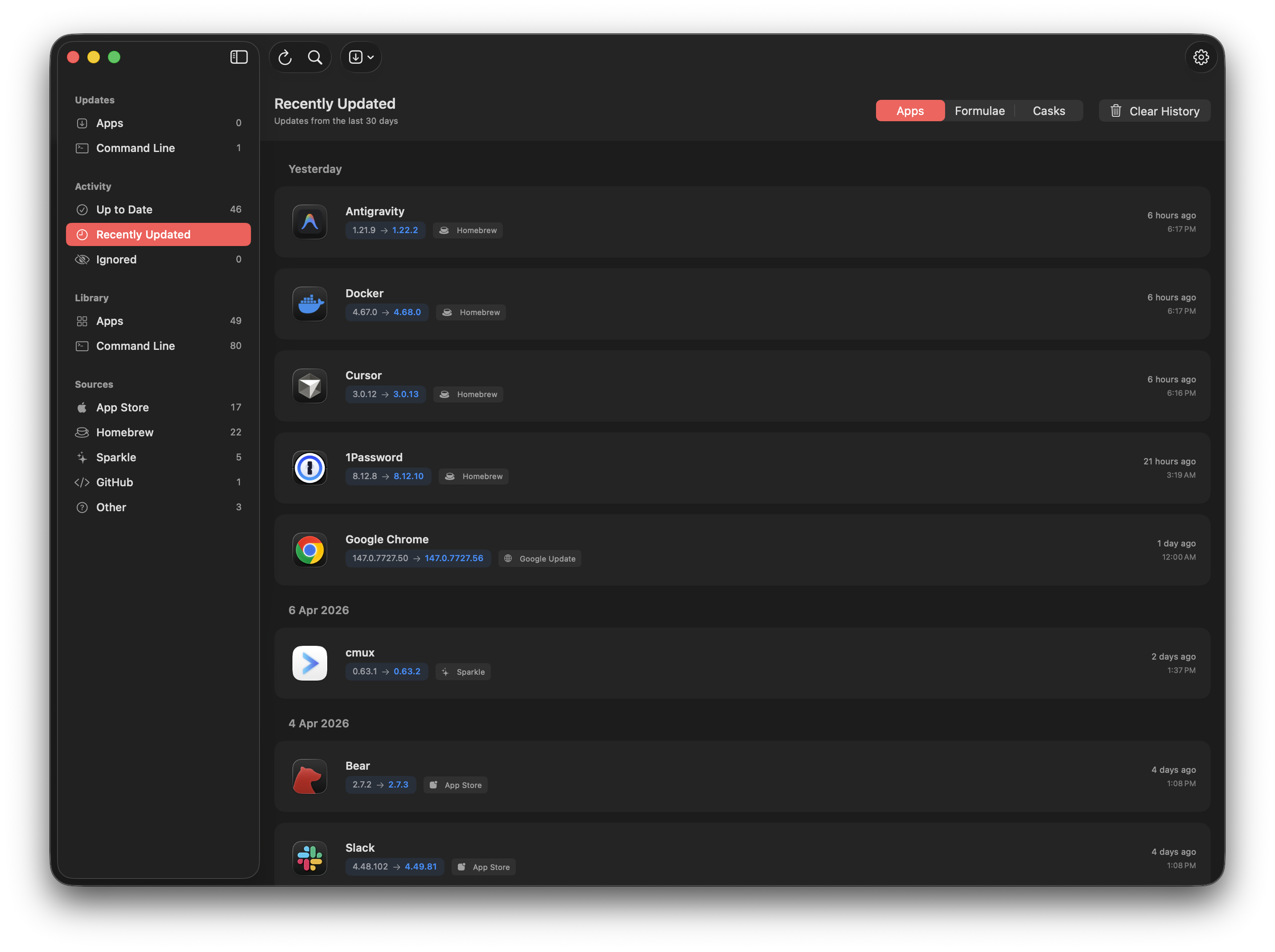The height and width of the screenshot is (952, 1275).
Task: Click the Docker whale app icon
Action: tap(309, 304)
